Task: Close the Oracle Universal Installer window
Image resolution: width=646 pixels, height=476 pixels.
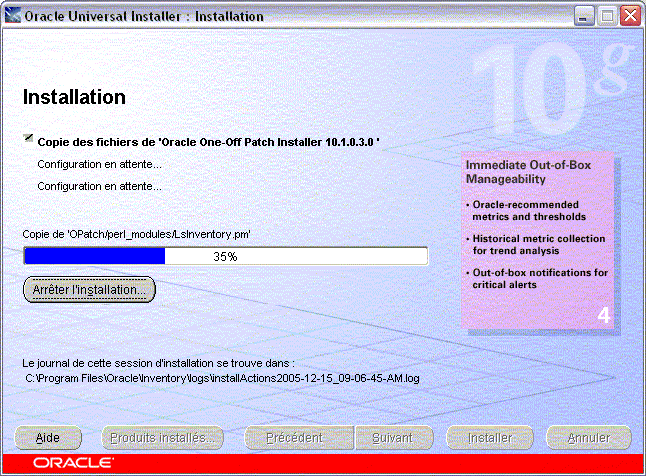Action: point(630,16)
